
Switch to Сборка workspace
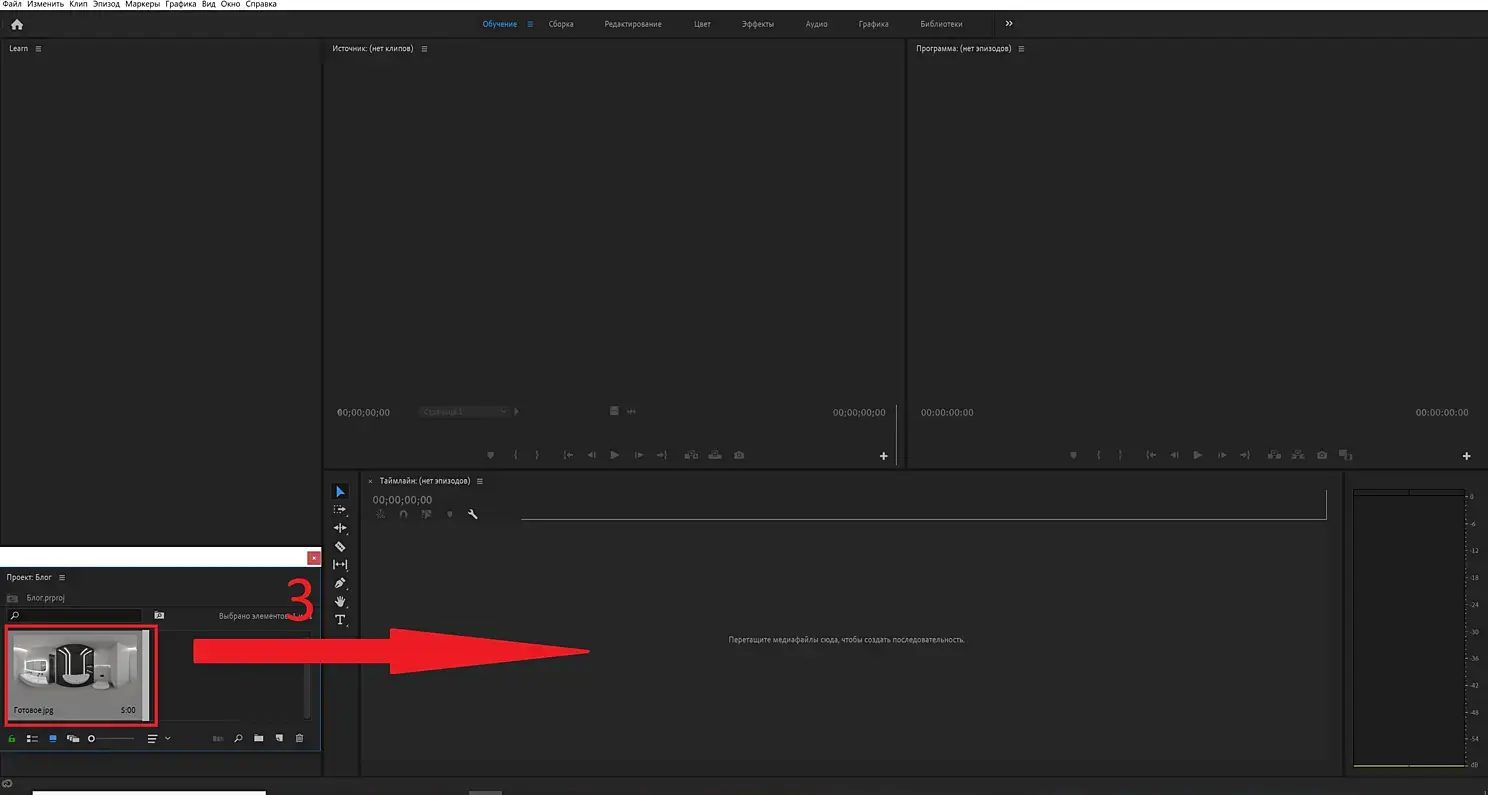coord(561,24)
